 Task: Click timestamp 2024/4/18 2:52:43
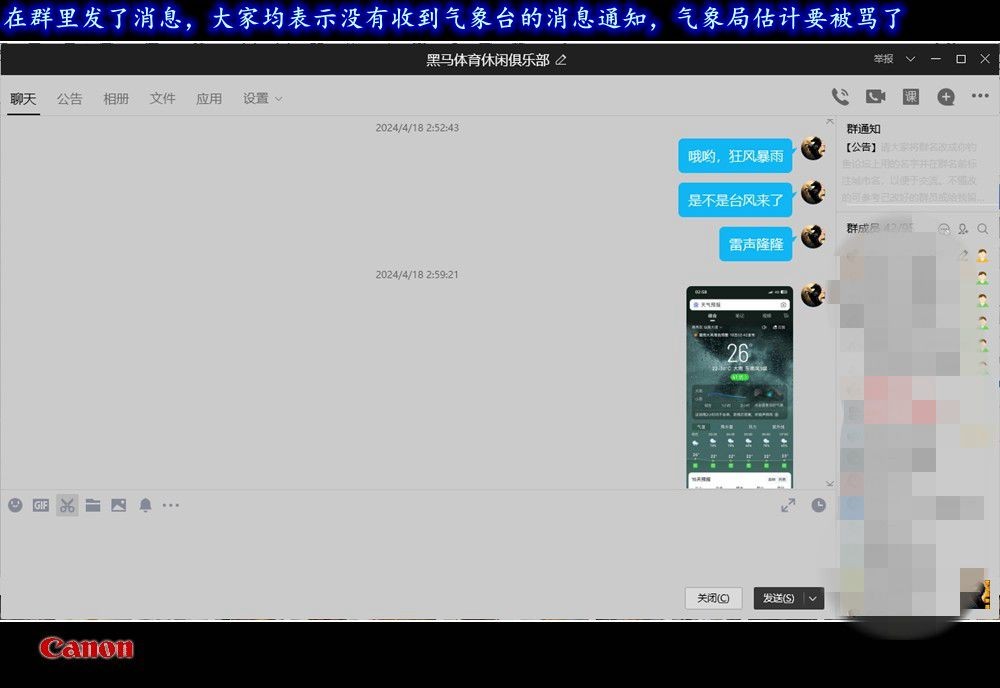(417, 128)
